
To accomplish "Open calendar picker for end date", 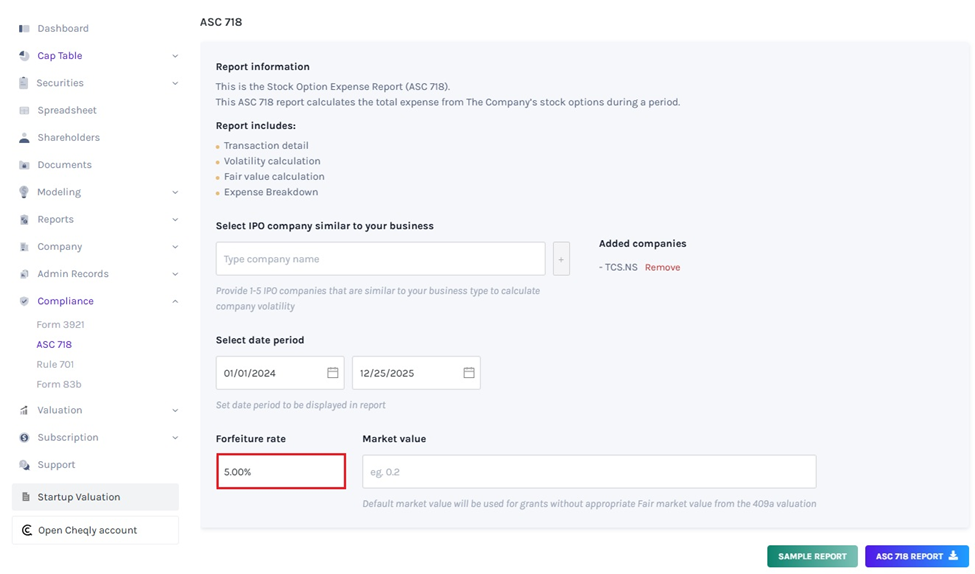I will [x=468, y=373].
